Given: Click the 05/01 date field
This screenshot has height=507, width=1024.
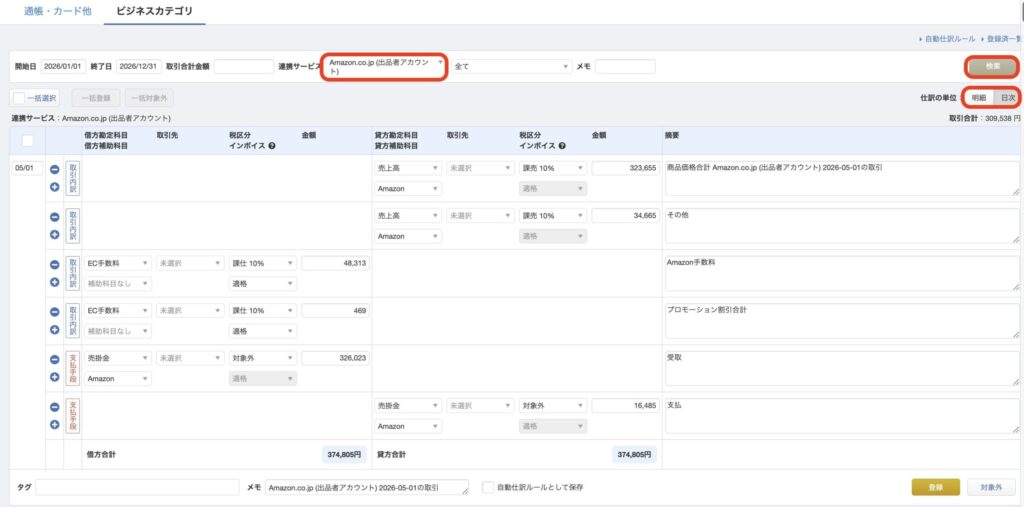Looking at the screenshot, I should pos(28,169).
